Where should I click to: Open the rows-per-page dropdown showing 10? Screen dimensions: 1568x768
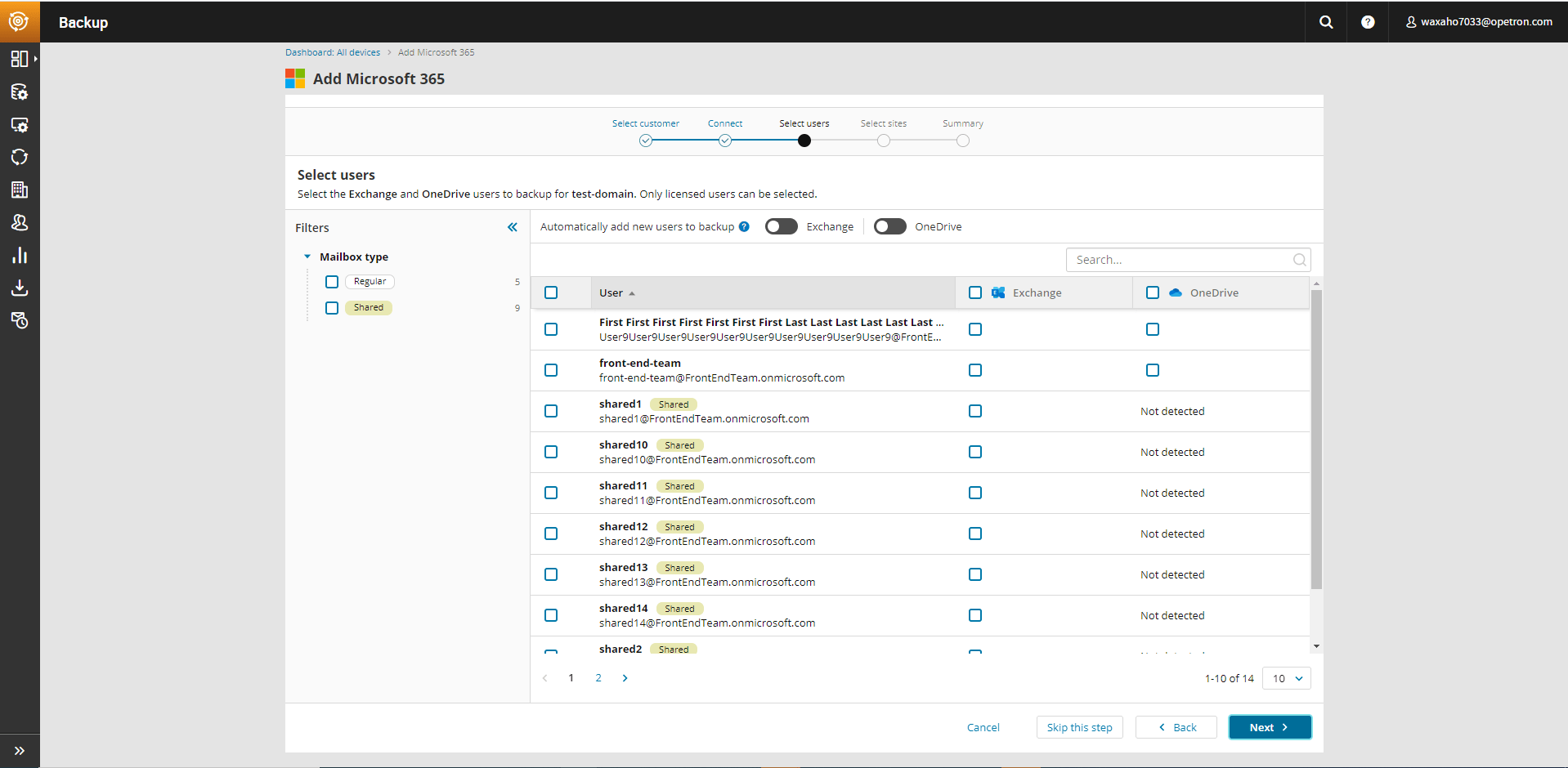click(1287, 678)
